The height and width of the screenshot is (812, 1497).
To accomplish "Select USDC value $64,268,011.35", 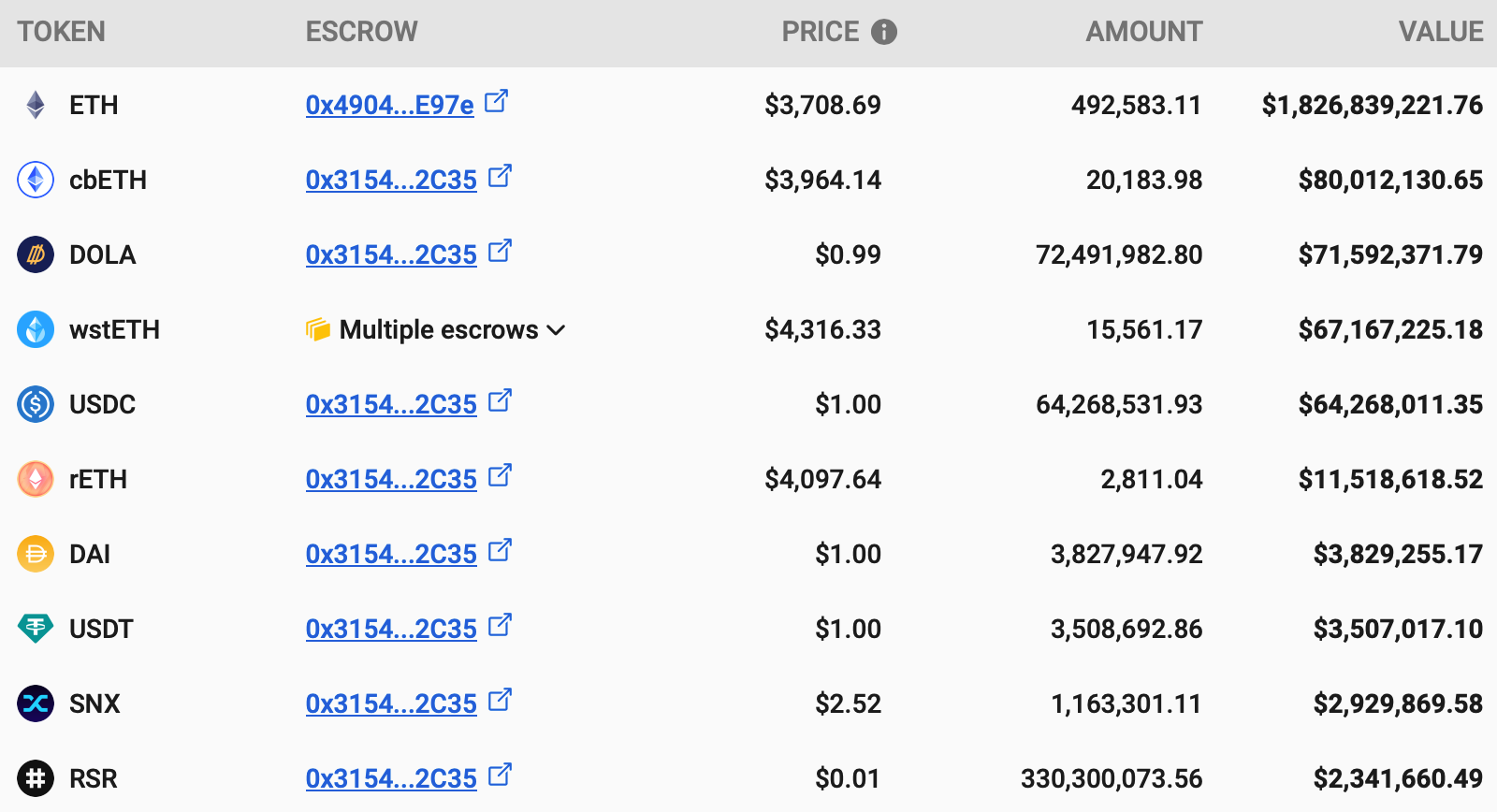I will point(1391,404).
